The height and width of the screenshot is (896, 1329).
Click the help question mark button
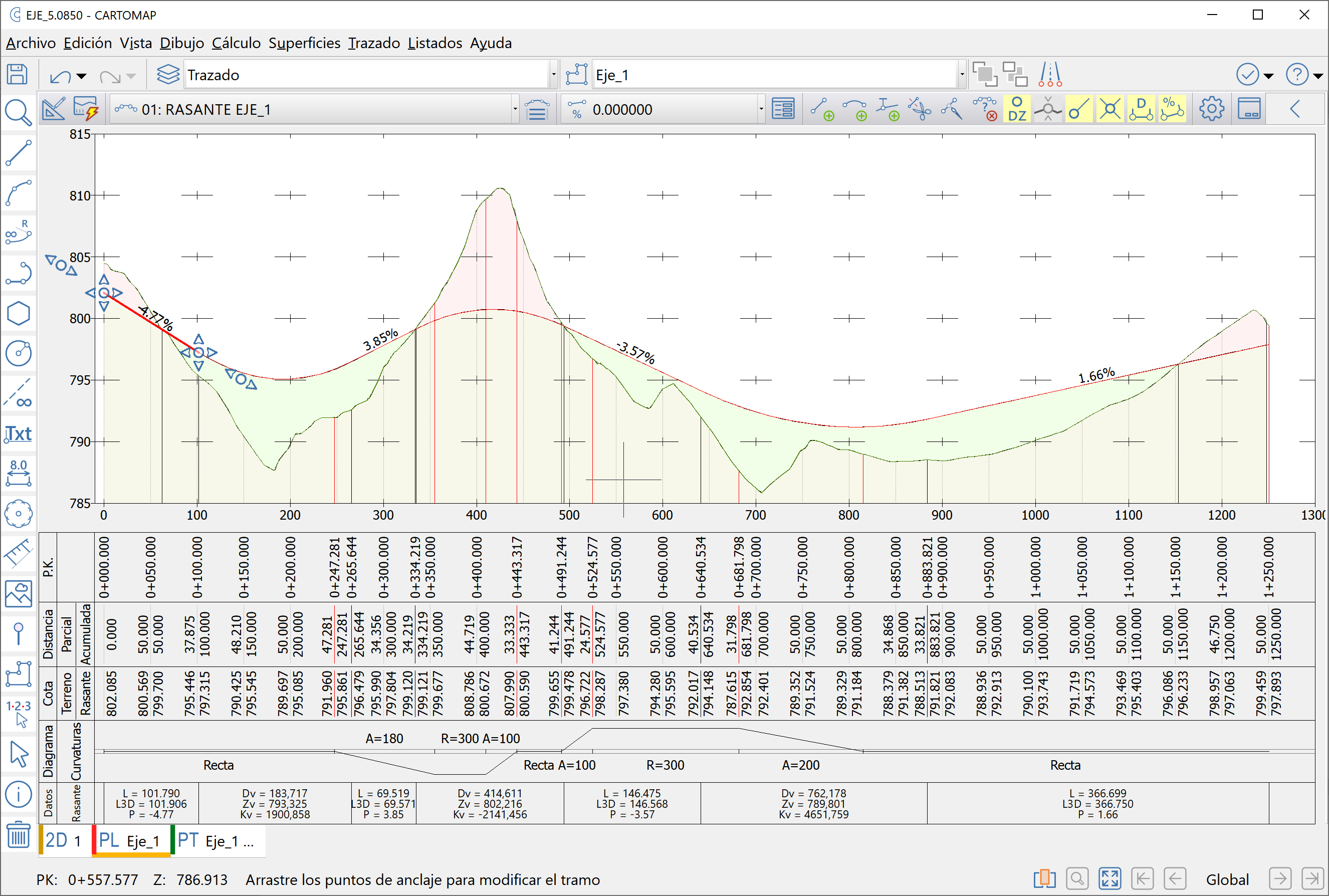(x=1297, y=74)
